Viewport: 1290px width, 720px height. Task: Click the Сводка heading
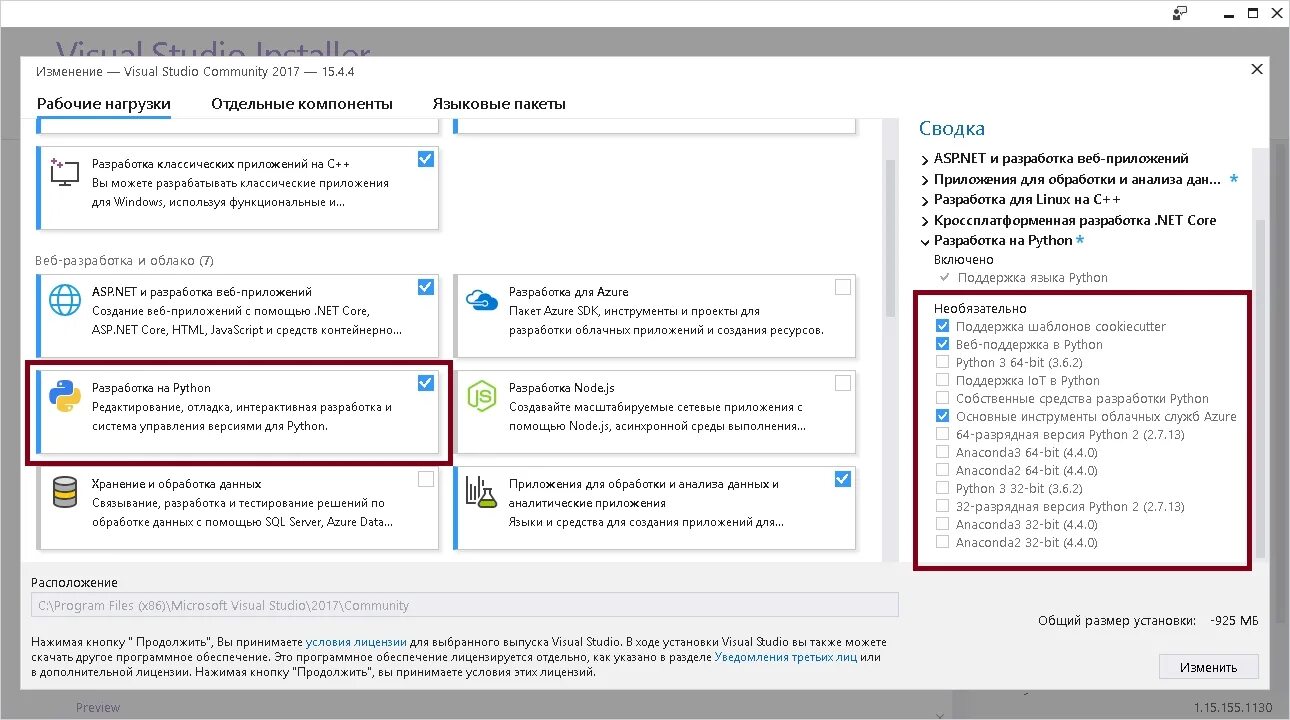pyautogui.click(x=952, y=128)
